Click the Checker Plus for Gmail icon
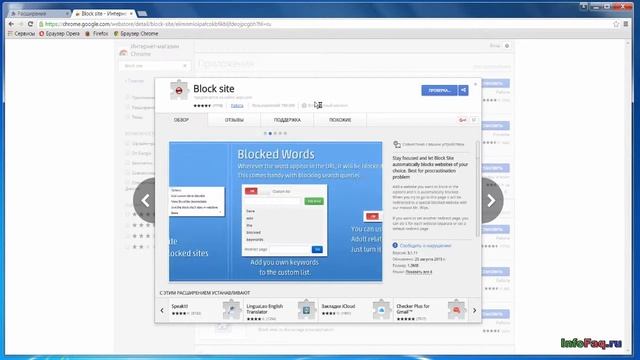The height and width of the screenshot is (360, 640). (456, 310)
